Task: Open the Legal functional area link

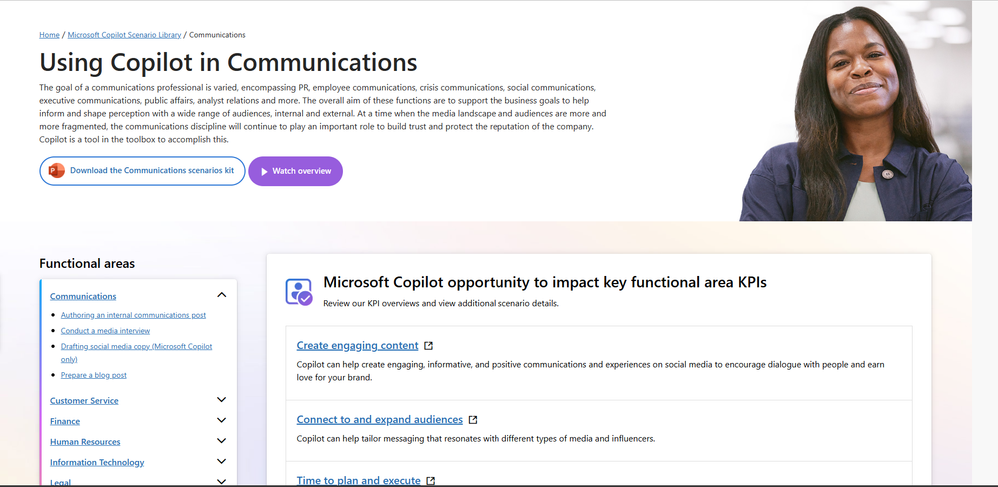Action: [x=60, y=482]
